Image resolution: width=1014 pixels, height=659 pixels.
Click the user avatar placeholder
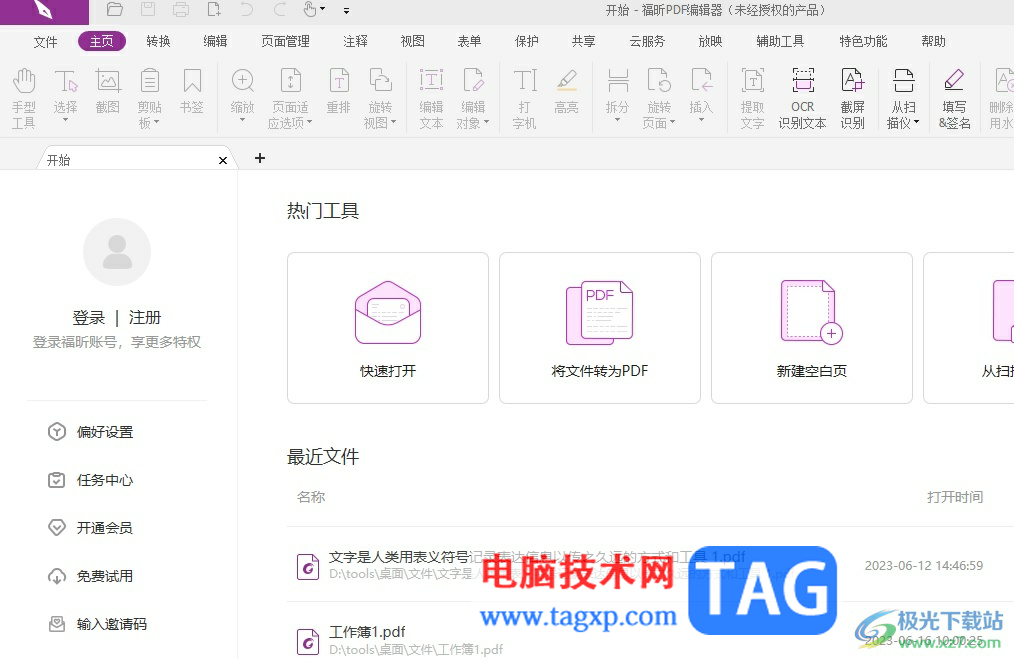[x=117, y=252]
